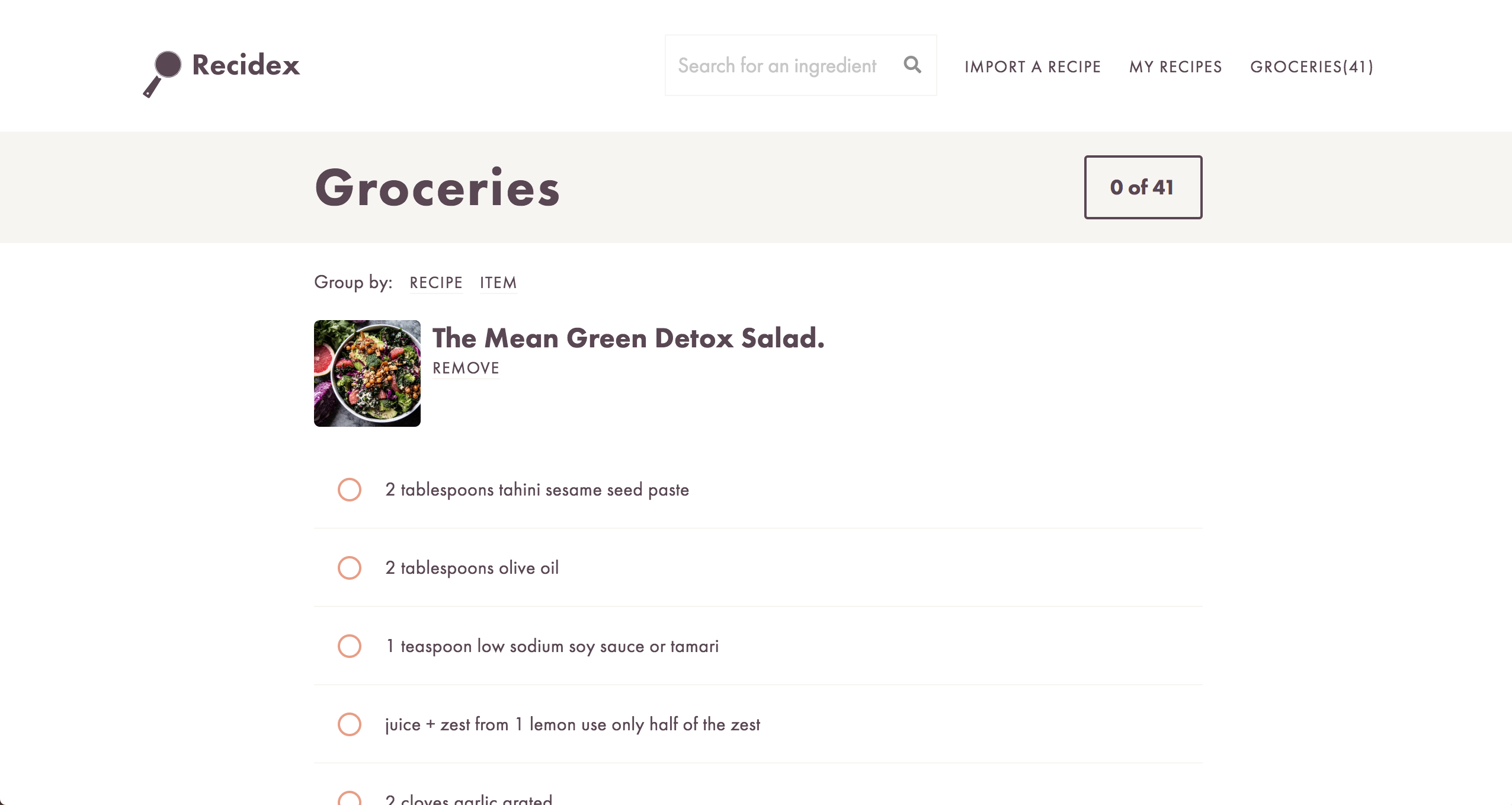The width and height of the screenshot is (1512, 805).
Task: Tick the lemon juice and zest item
Action: [350, 724]
